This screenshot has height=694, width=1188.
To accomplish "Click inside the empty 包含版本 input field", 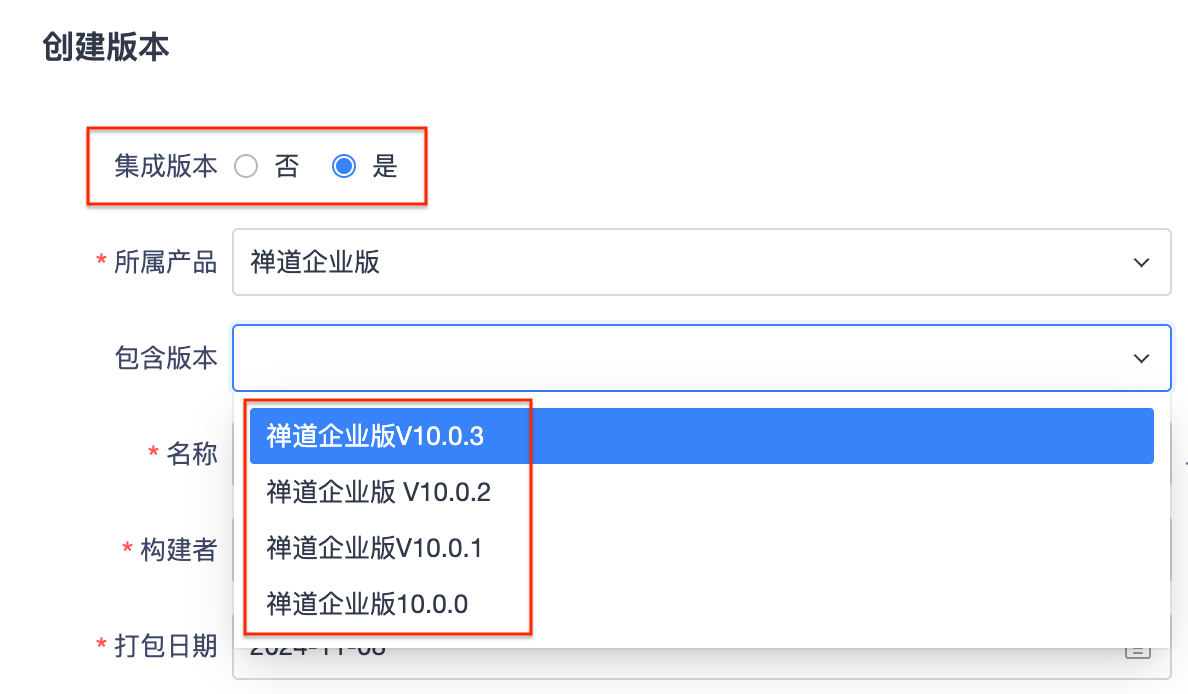I will point(702,358).
